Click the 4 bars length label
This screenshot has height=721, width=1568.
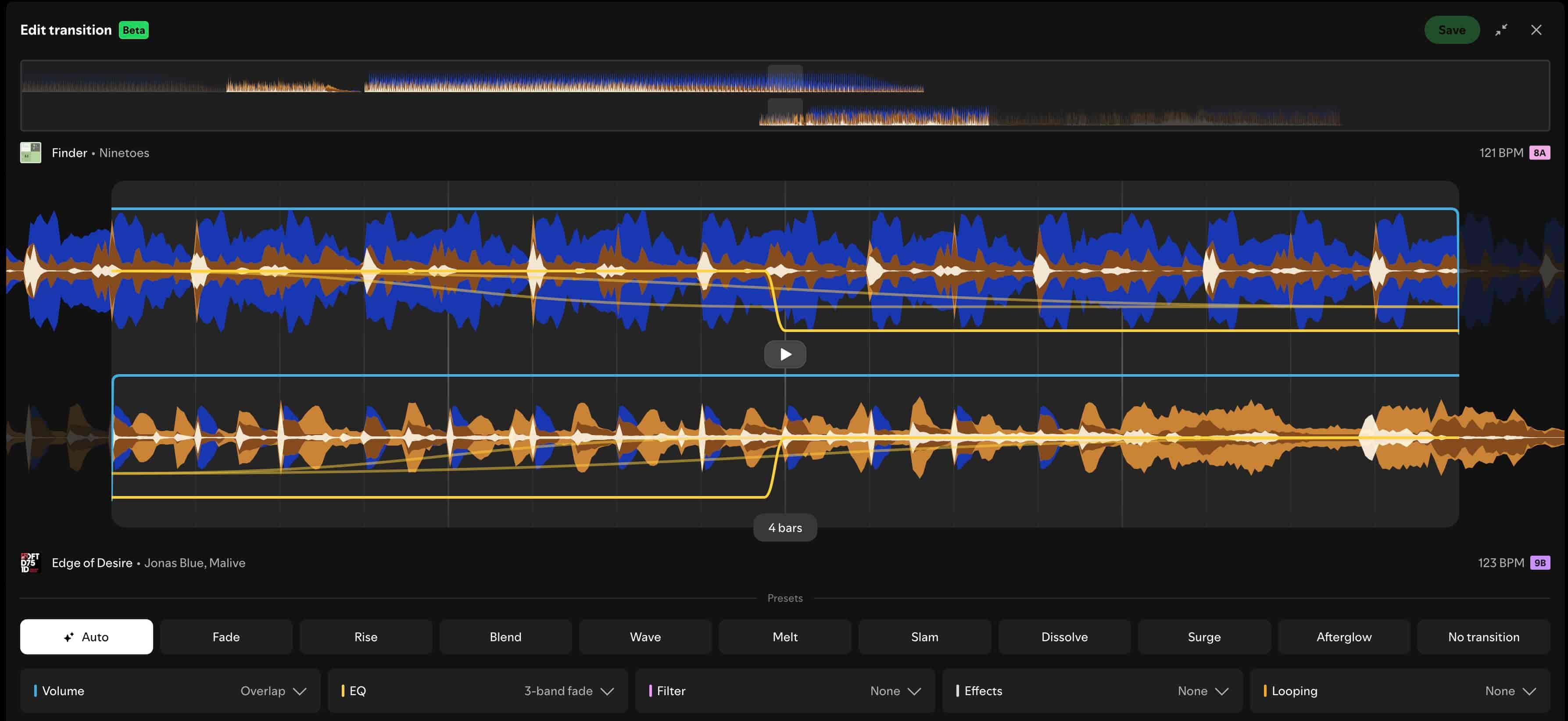784,528
